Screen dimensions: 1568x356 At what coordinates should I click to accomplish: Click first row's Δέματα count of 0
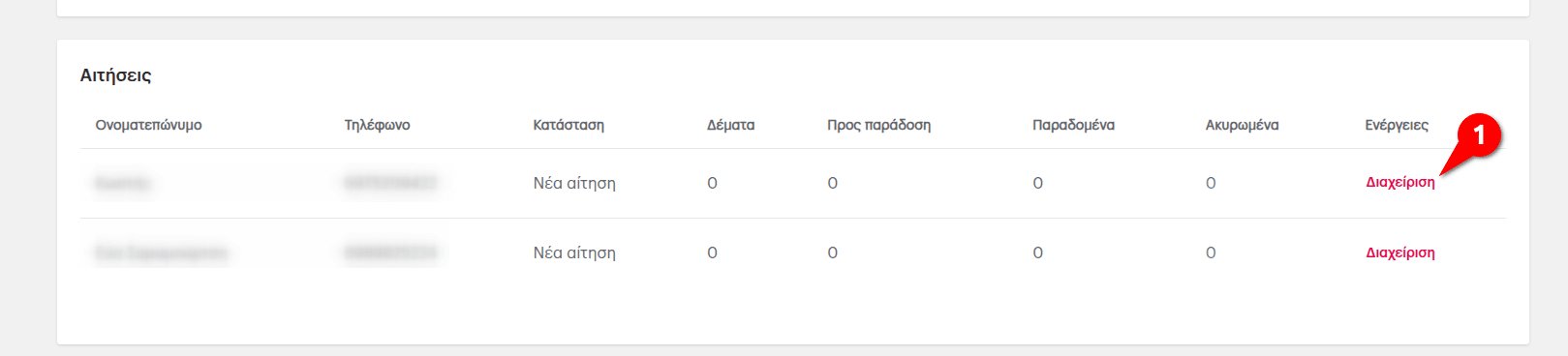coord(712,183)
